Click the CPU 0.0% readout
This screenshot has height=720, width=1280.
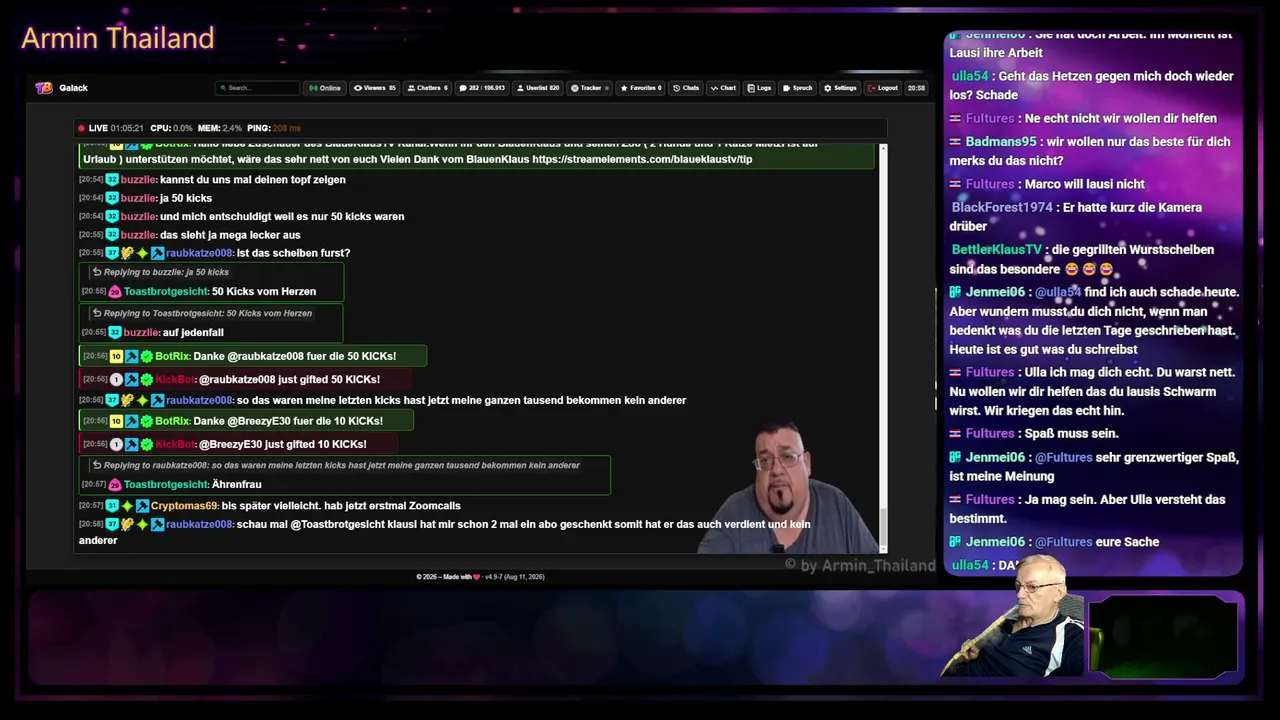click(171, 128)
